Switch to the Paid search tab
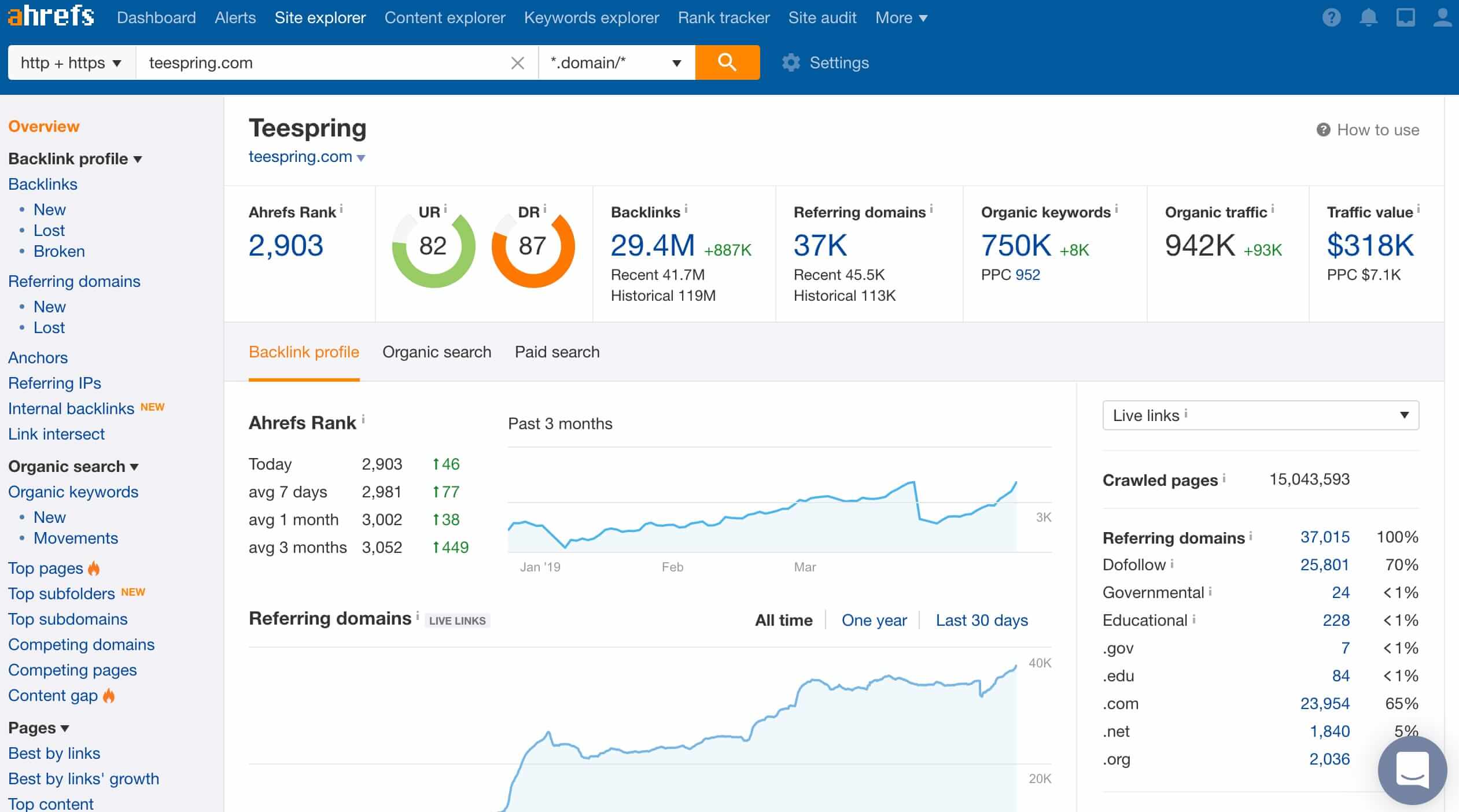 557,351
